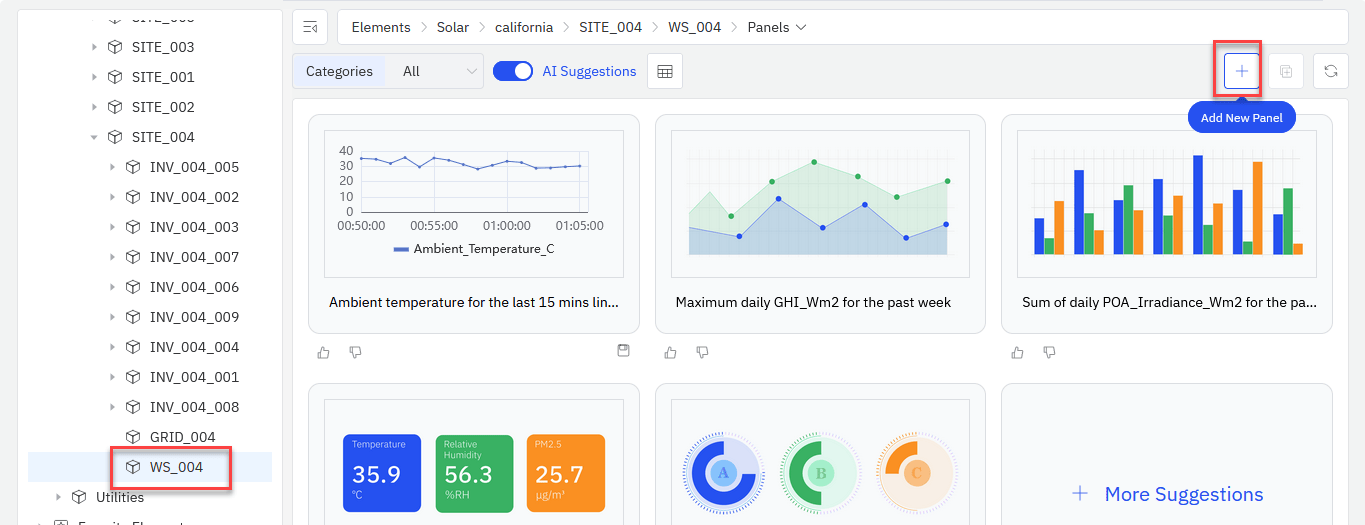
Task: Click the refresh panels icon
Action: click(x=1330, y=71)
